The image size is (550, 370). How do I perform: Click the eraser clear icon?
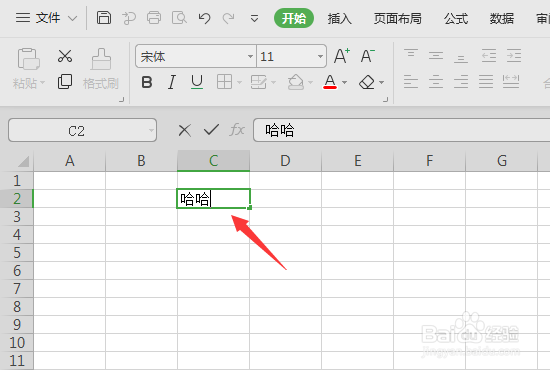[x=367, y=82]
